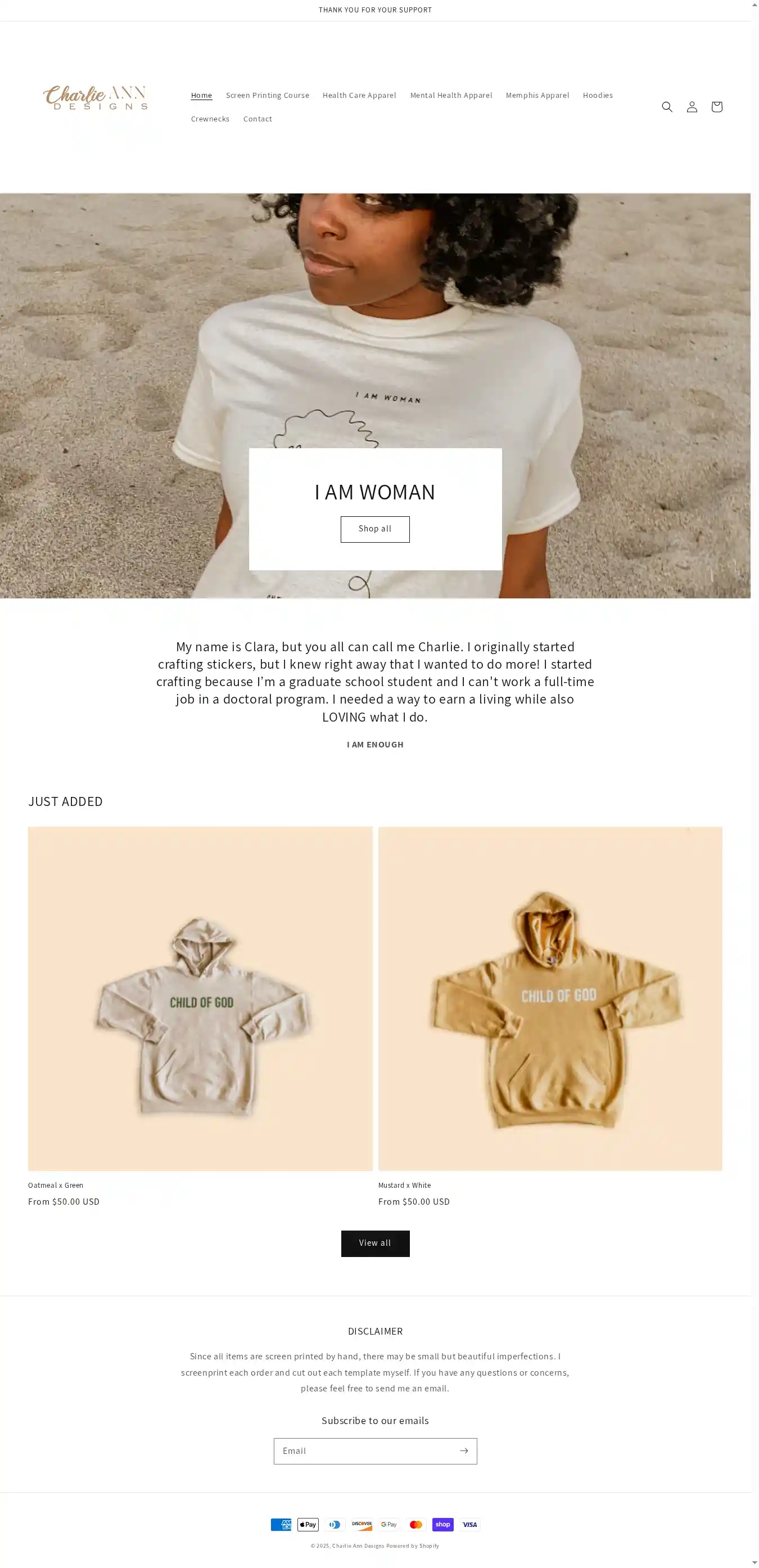Open the I AM ENOUGH link
The image size is (759, 1568).
(375, 745)
